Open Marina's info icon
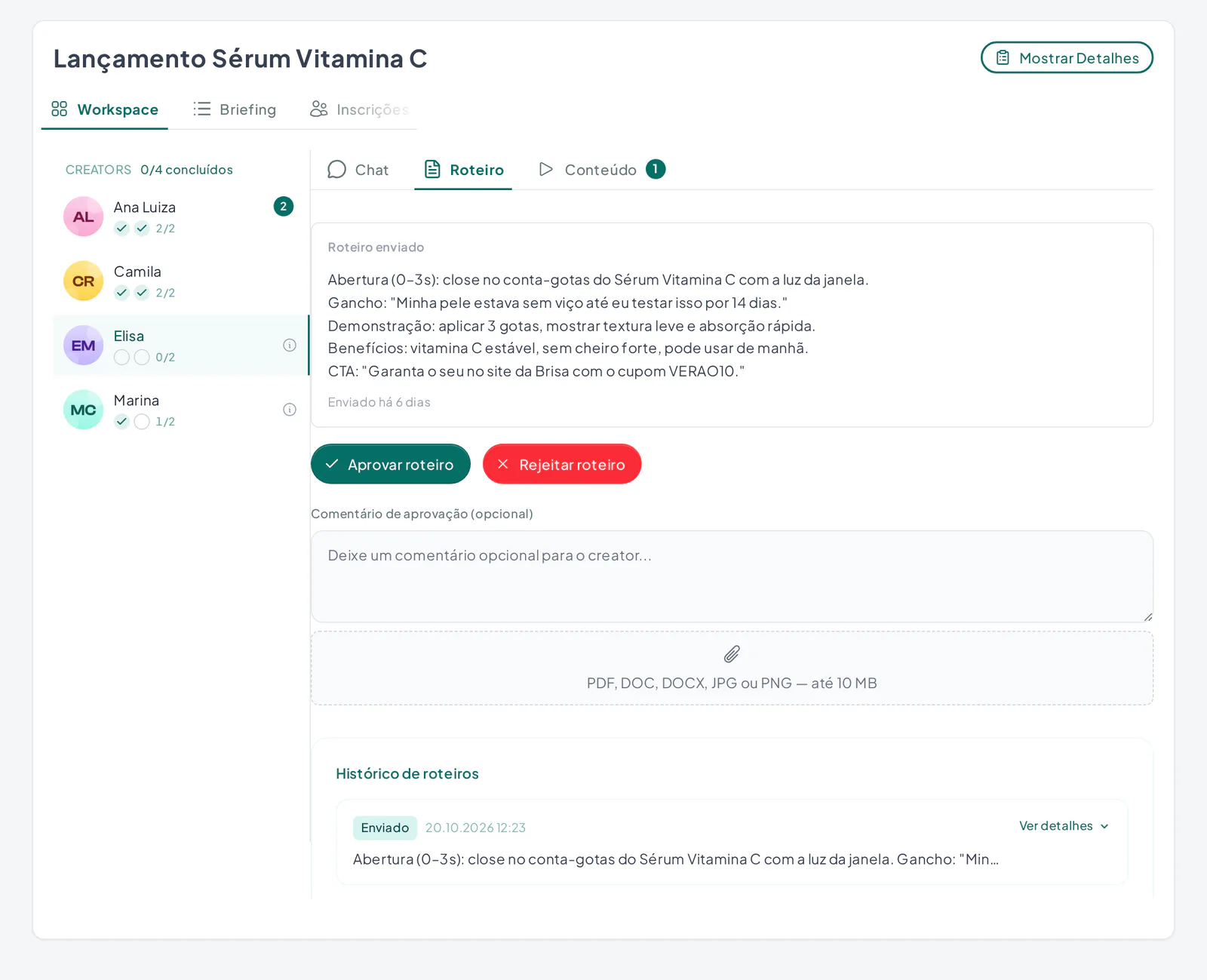Viewport: 1207px width, 980px height. pyautogui.click(x=290, y=410)
